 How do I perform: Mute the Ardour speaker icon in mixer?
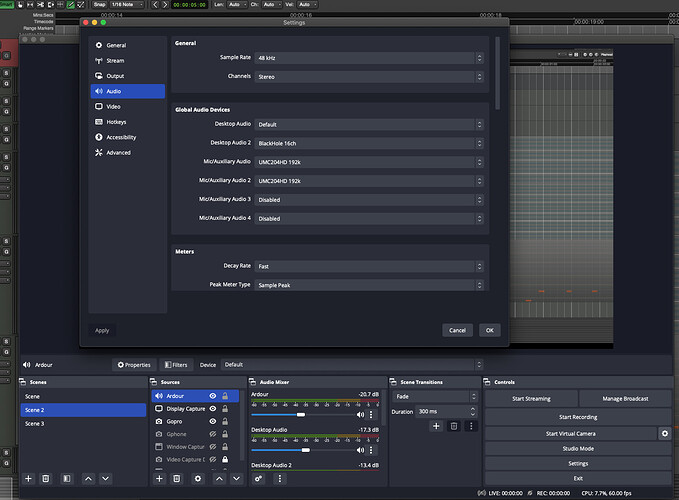[360, 414]
